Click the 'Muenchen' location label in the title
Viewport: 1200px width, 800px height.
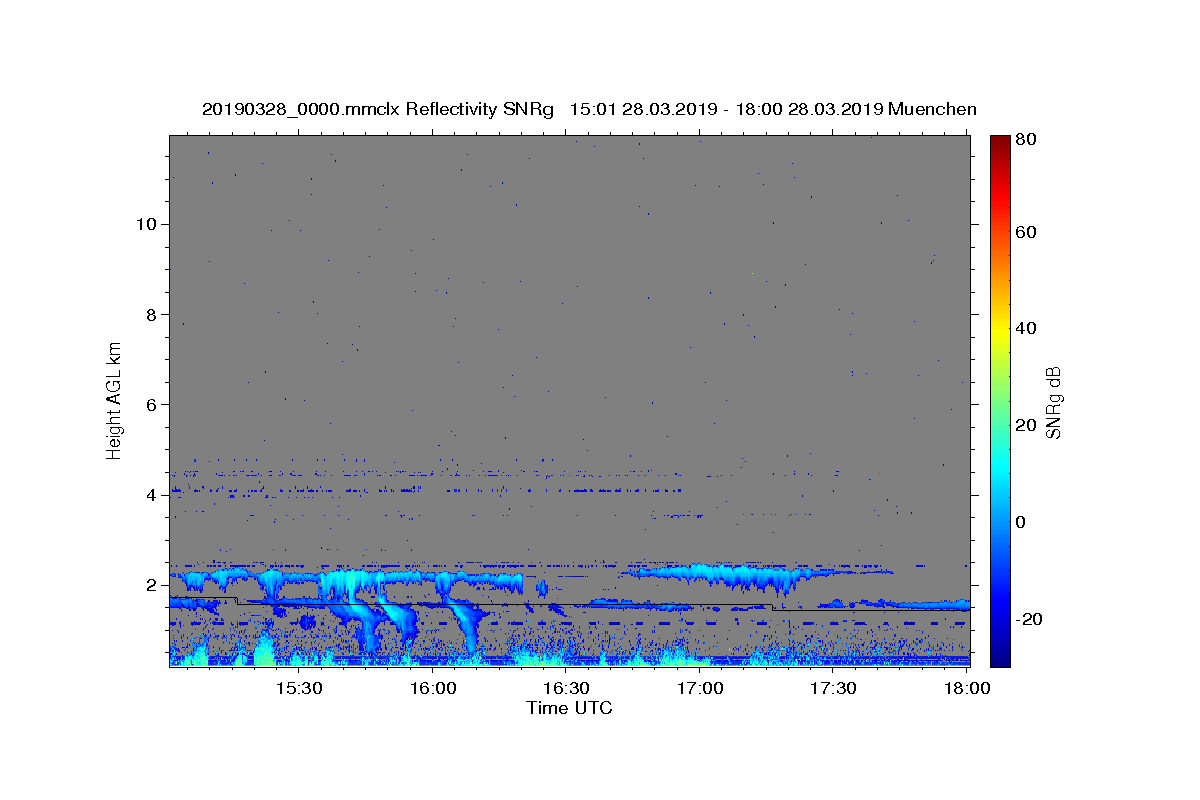(x=932, y=109)
